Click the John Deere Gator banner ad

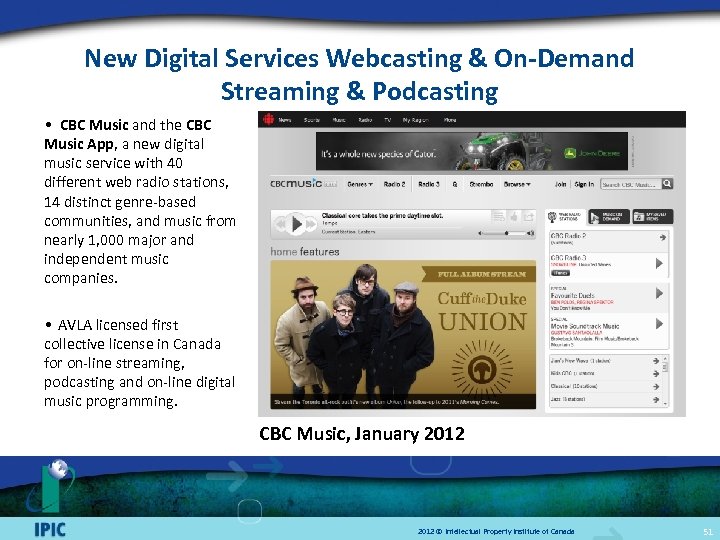coord(472,152)
